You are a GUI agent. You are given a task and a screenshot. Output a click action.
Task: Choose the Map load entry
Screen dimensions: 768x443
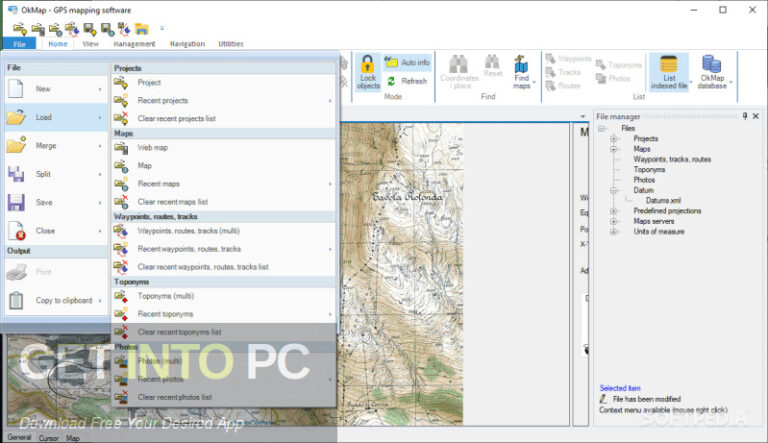(224, 166)
